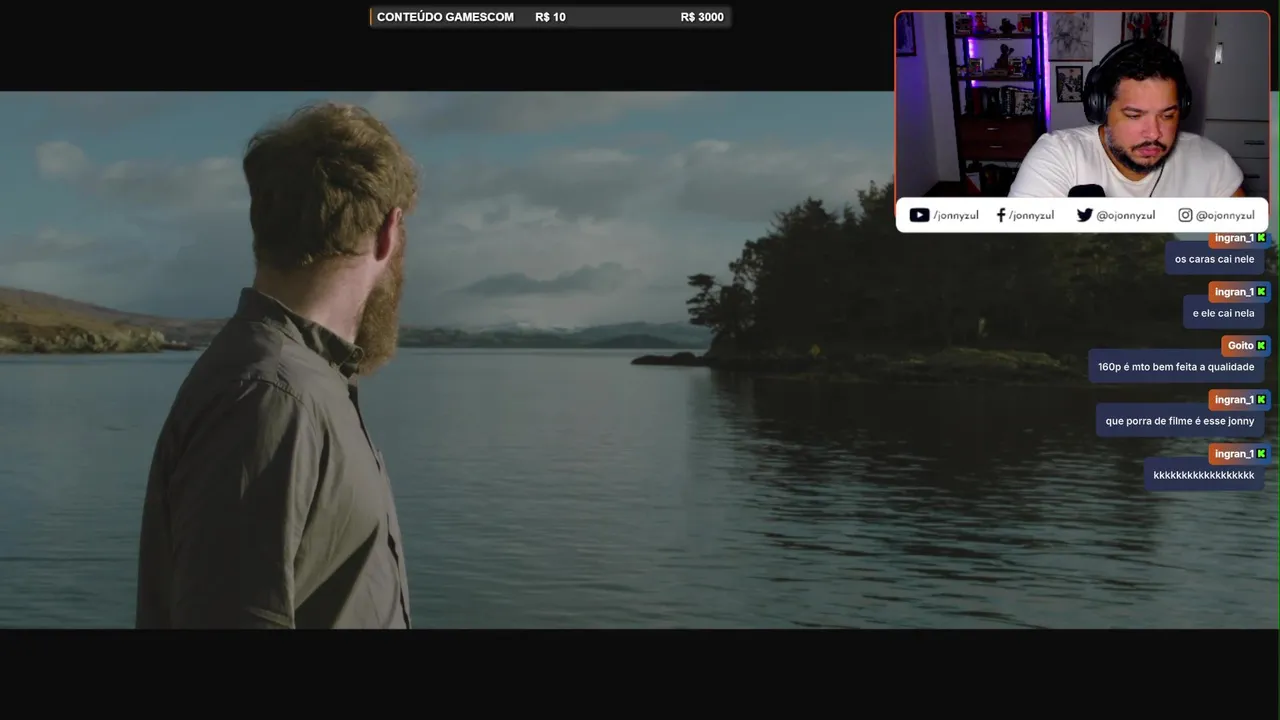1280x720 pixels.
Task: Click badge beside ingran_1 above 'e ele cai nela'
Action: [x=1261, y=292]
